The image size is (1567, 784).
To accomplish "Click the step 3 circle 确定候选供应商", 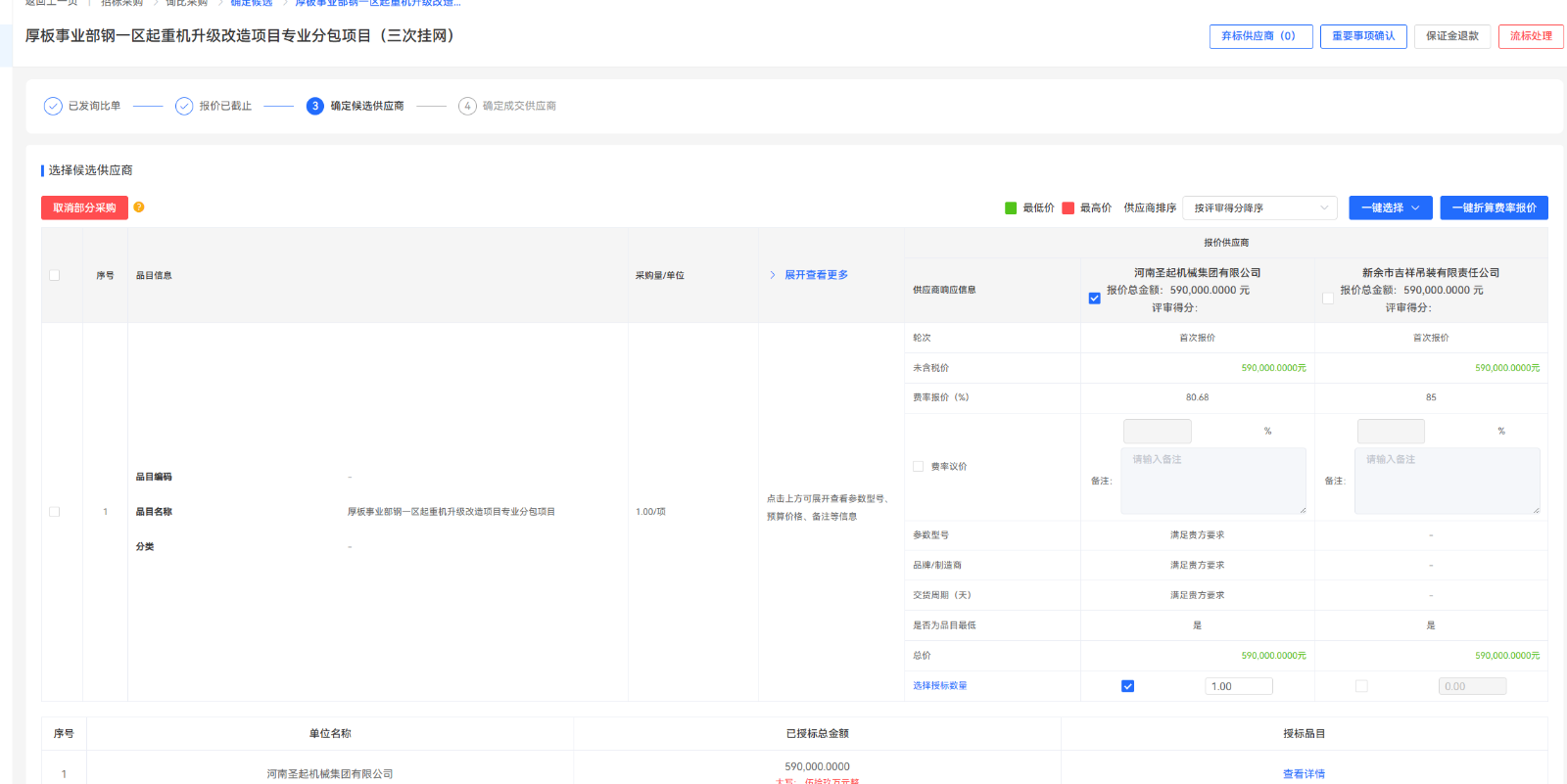I will [x=314, y=106].
